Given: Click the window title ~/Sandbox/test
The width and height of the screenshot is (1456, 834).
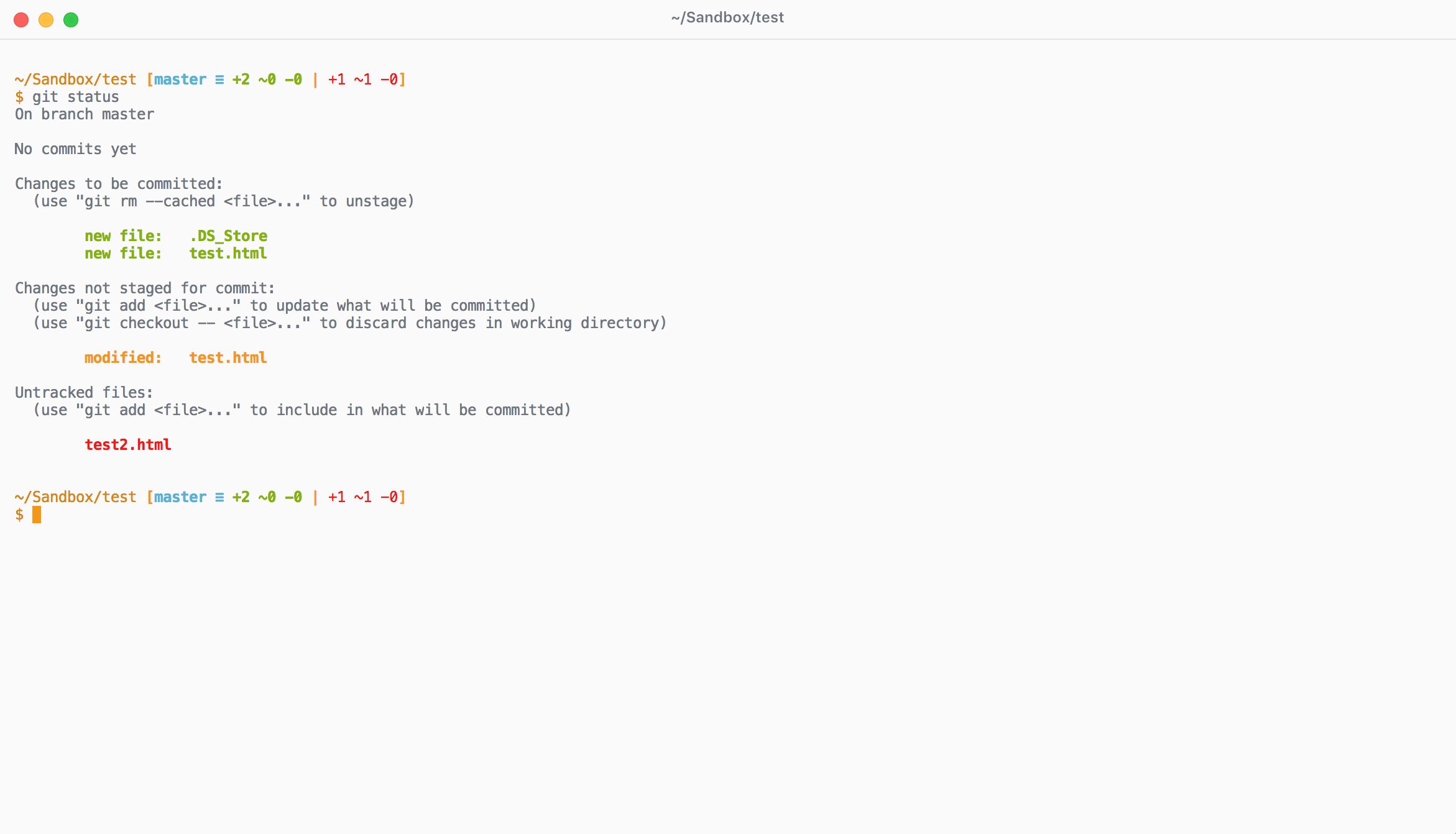Looking at the screenshot, I should click(727, 17).
